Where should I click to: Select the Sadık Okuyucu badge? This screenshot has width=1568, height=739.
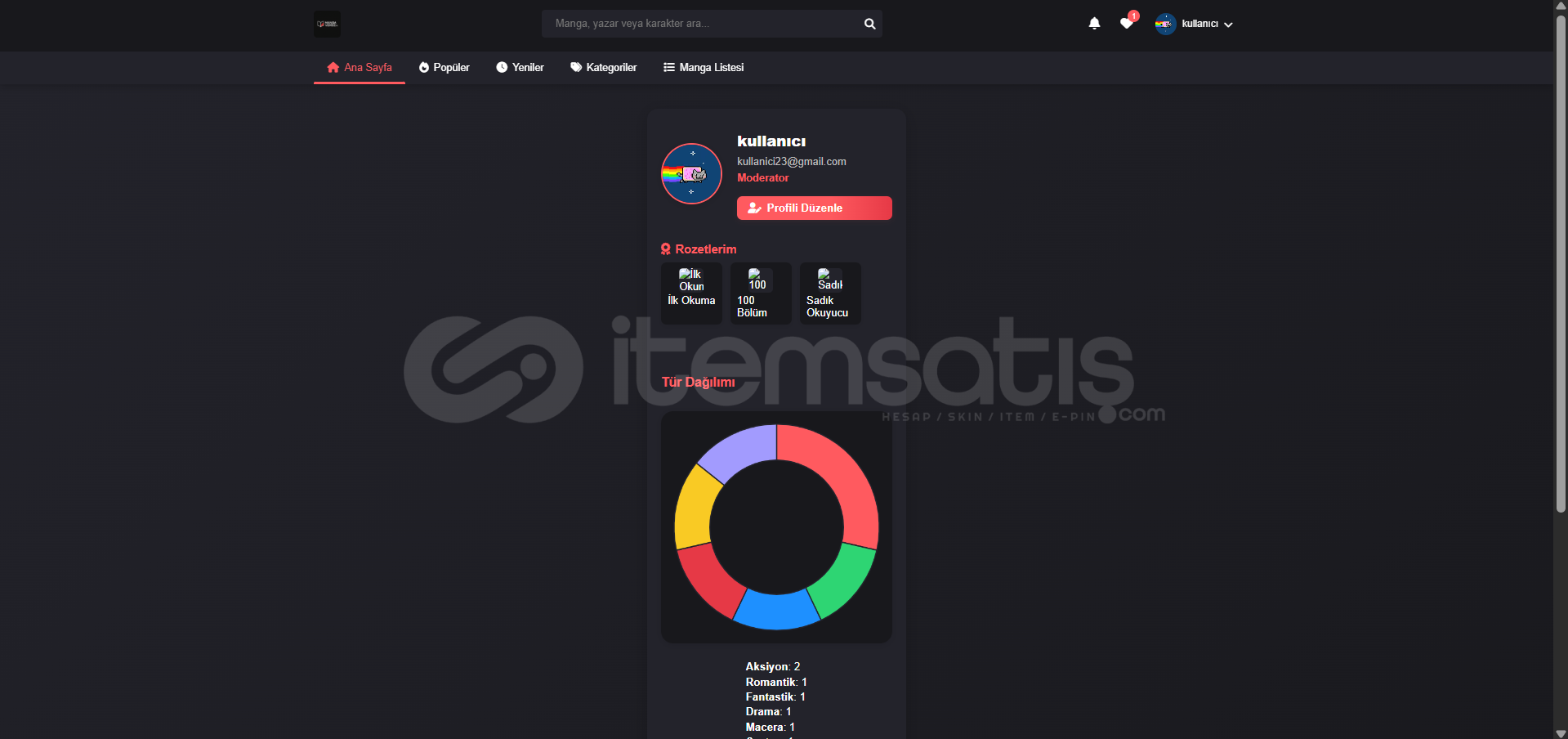click(x=830, y=293)
